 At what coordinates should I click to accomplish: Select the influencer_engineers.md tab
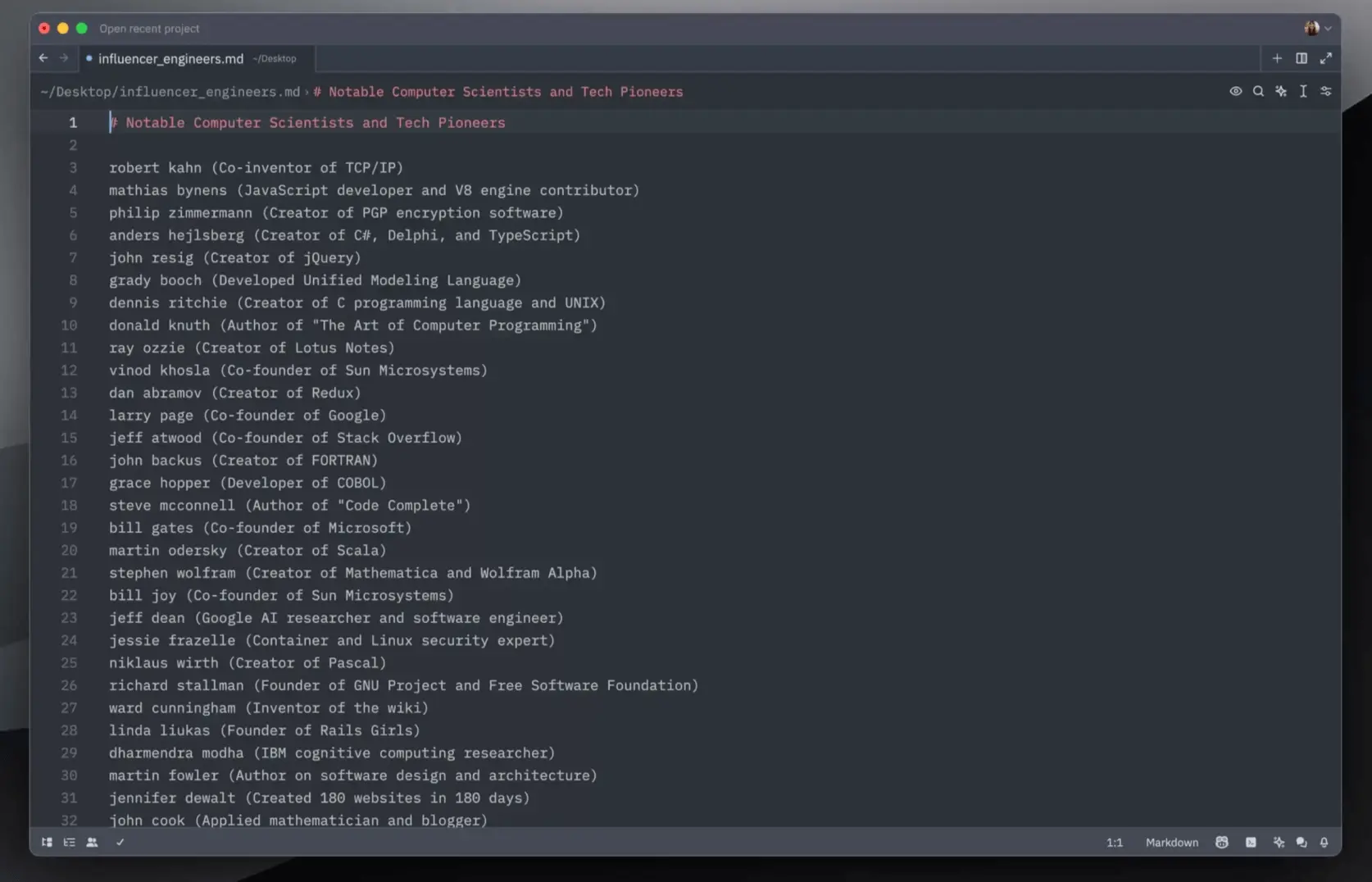pyautogui.click(x=170, y=58)
